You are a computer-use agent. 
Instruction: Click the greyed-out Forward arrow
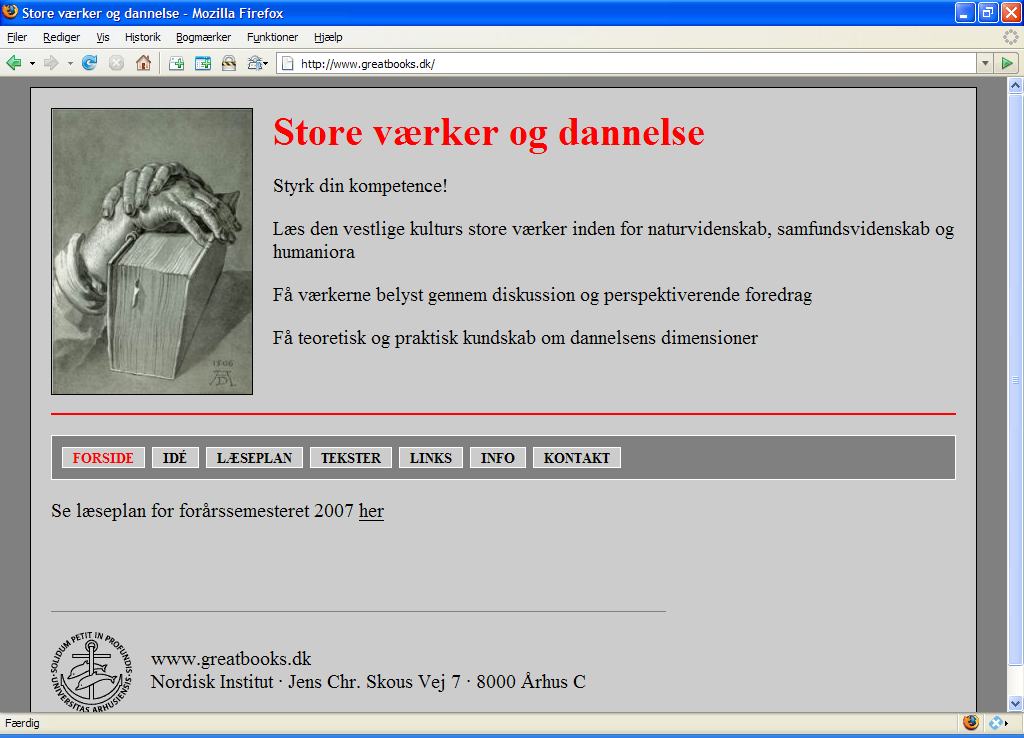51,63
